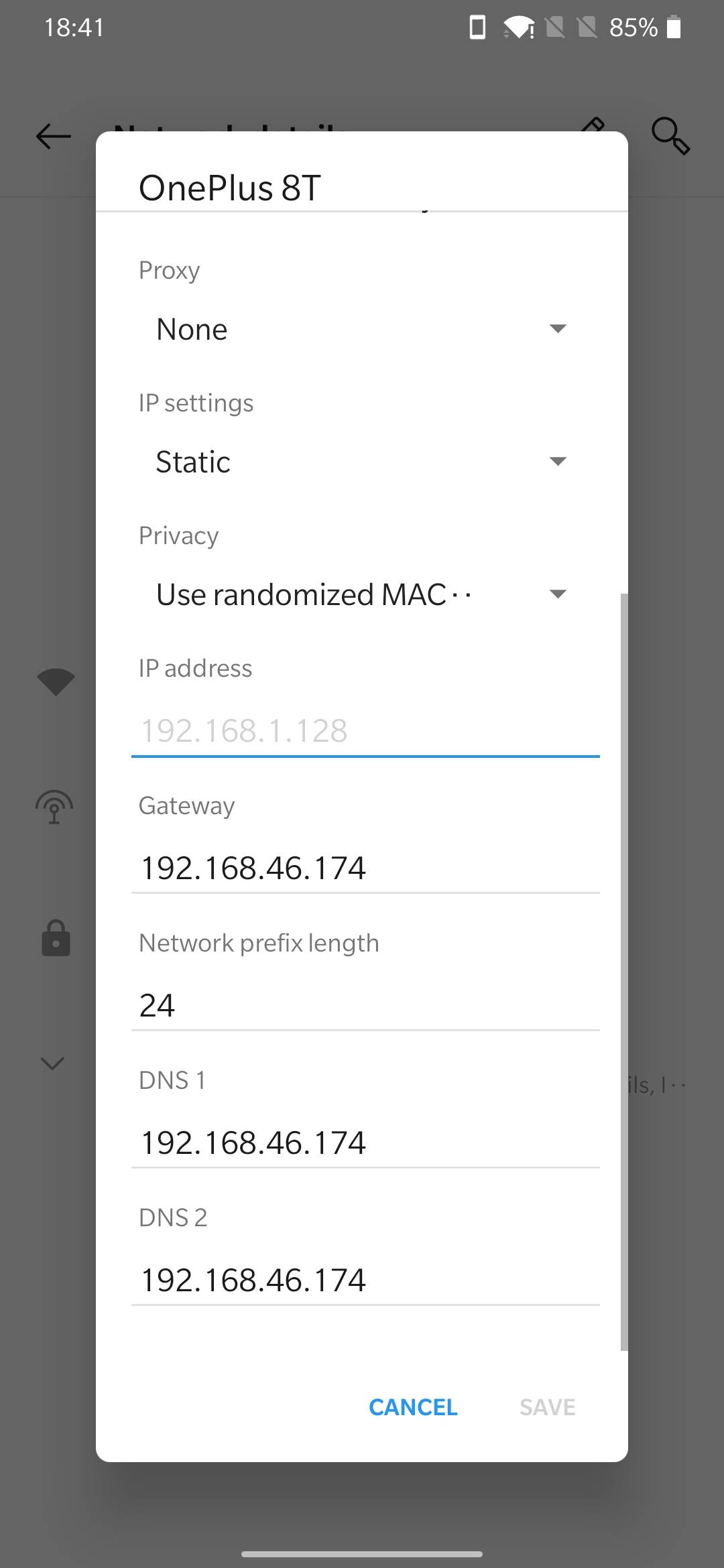The width and height of the screenshot is (724, 1568).
Task: Open the IP settings Static dropdown
Action: click(362, 462)
